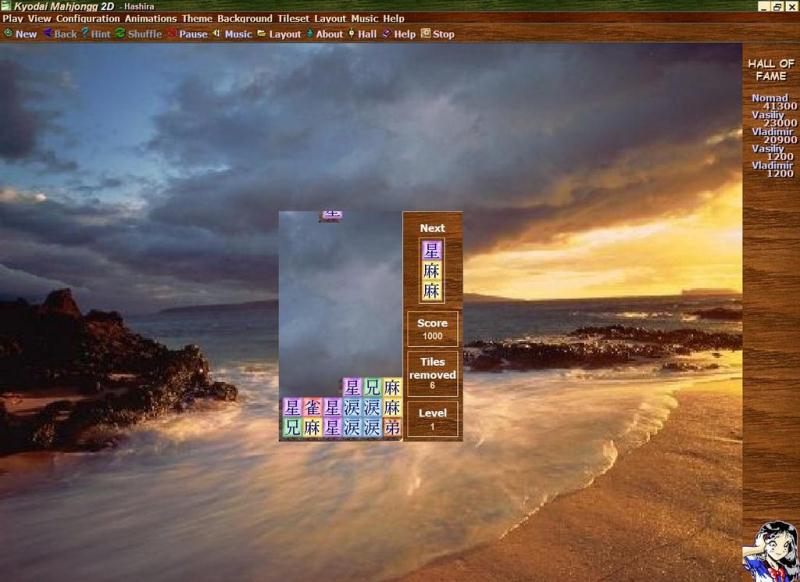Start a new game with New

20,34
